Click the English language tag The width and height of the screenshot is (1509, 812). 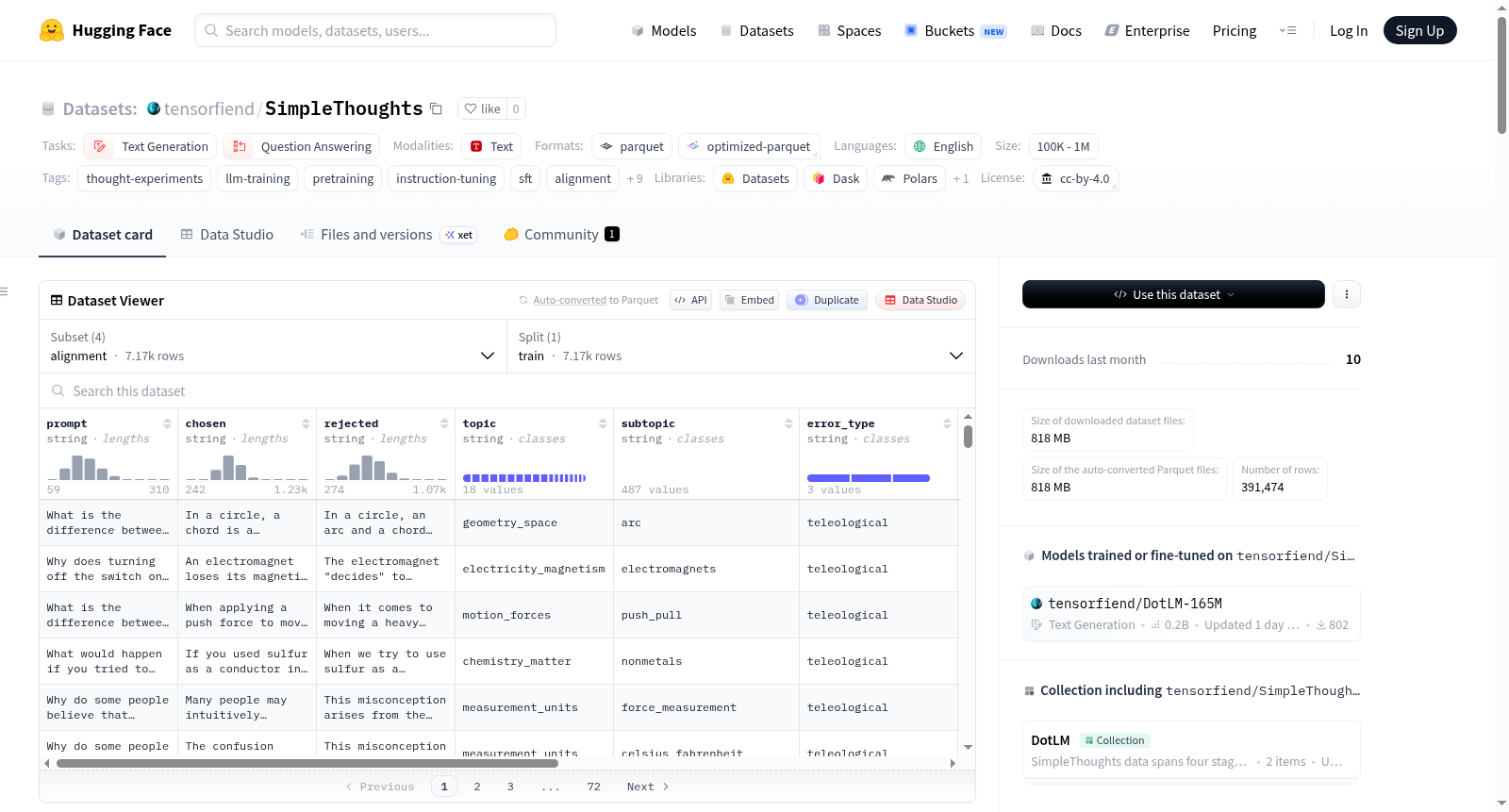click(943, 146)
